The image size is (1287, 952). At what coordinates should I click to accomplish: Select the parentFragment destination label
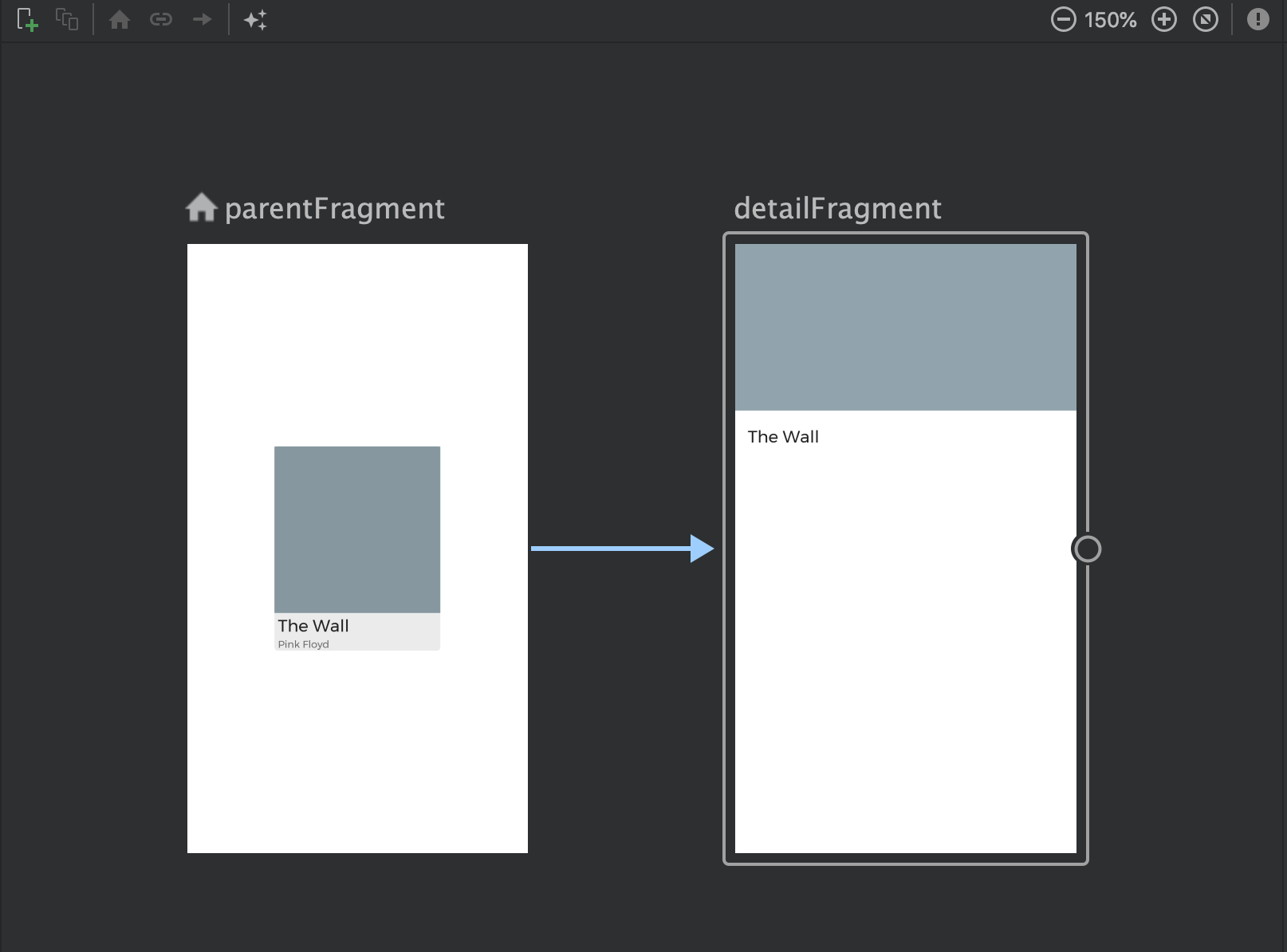[334, 209]
